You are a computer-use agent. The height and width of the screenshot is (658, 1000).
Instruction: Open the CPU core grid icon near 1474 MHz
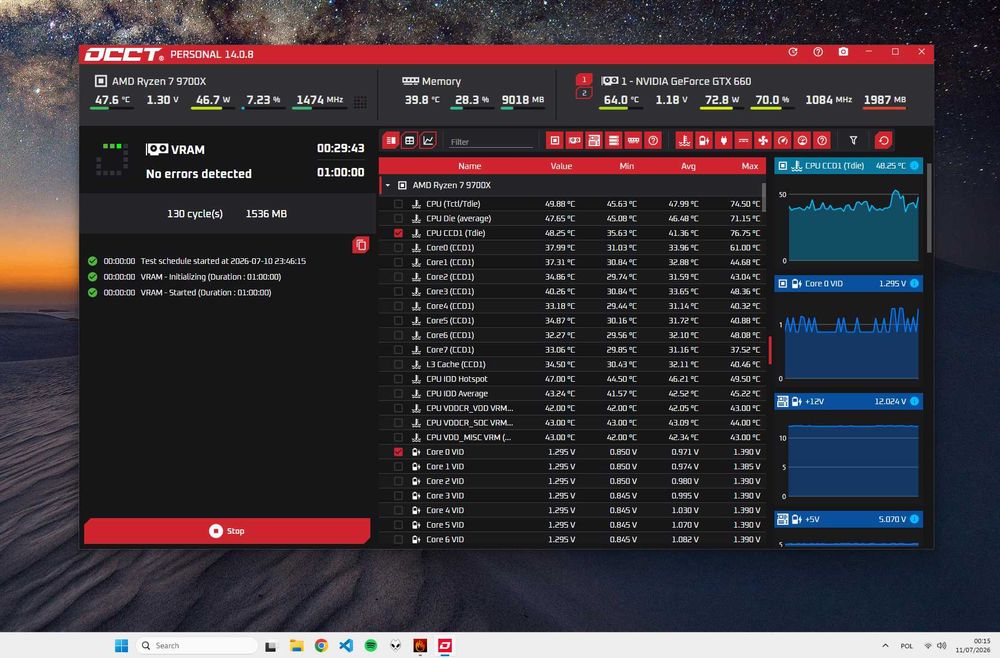(x=360, y=102)
